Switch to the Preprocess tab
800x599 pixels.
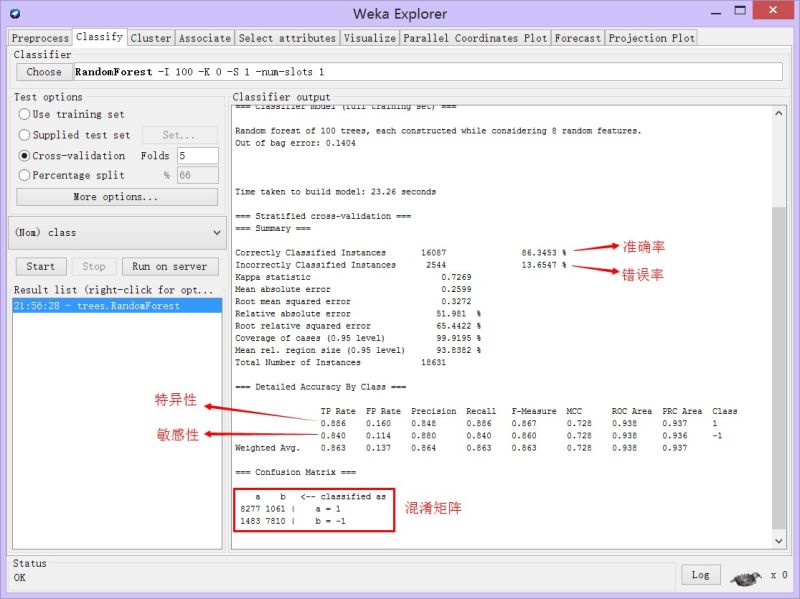point(40,37)
